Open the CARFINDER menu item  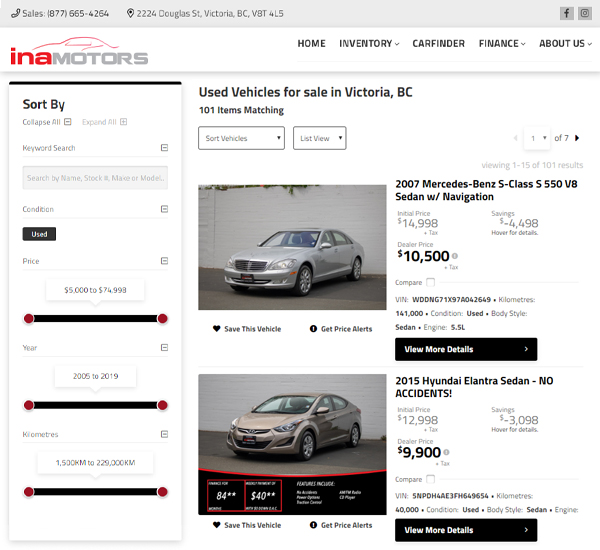[x=439, y=44]
